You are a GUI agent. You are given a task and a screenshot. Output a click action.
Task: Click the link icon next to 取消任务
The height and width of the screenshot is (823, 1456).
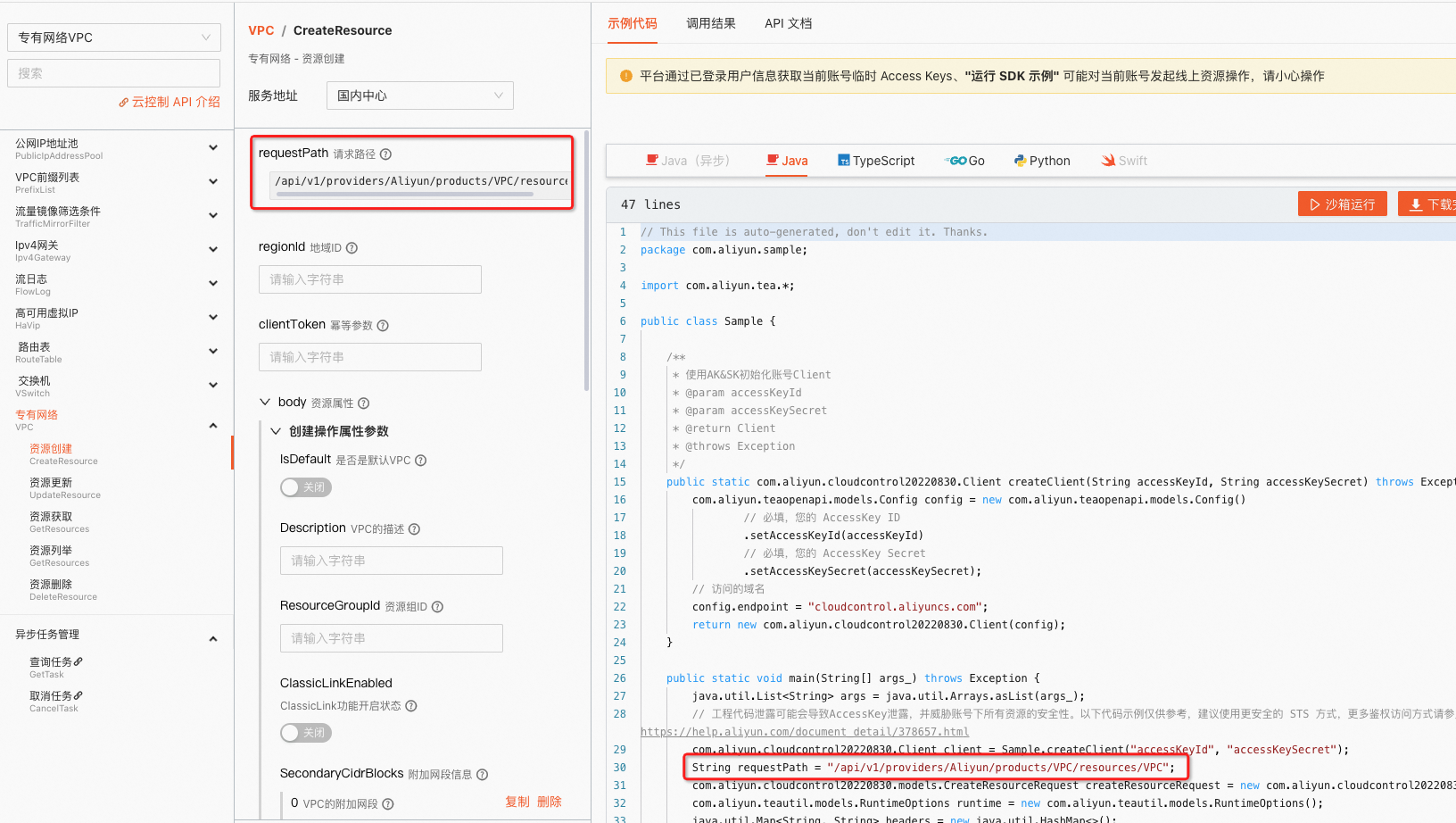[x=79, y=695]
